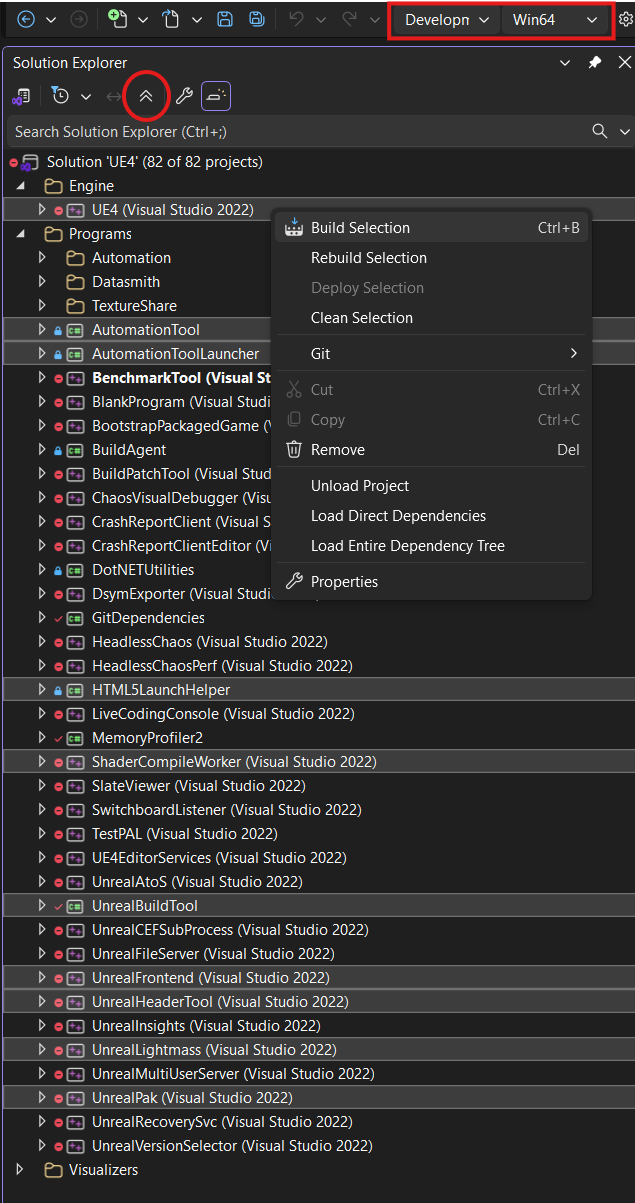Expand the UnrealPak project node
This screenshot has height=1203, width=635.
42,1098
